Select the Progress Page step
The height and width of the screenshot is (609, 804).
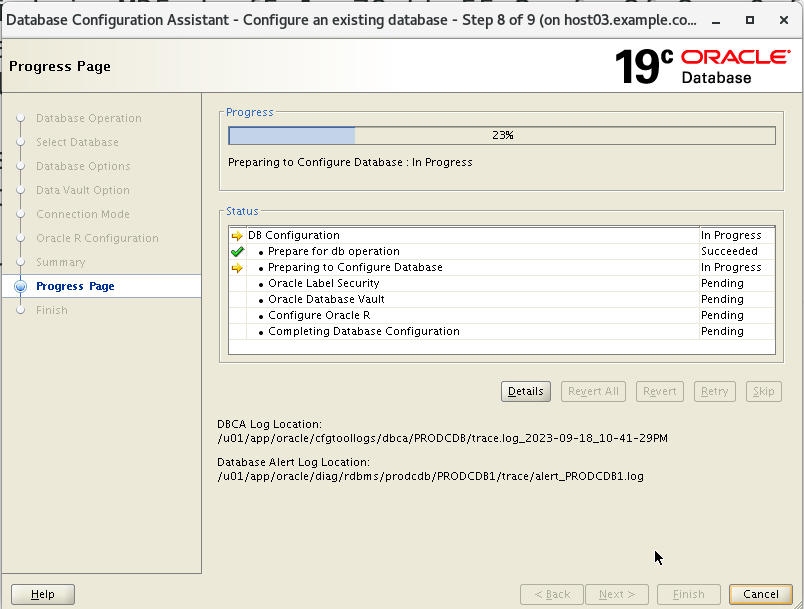tap(75, 286)
